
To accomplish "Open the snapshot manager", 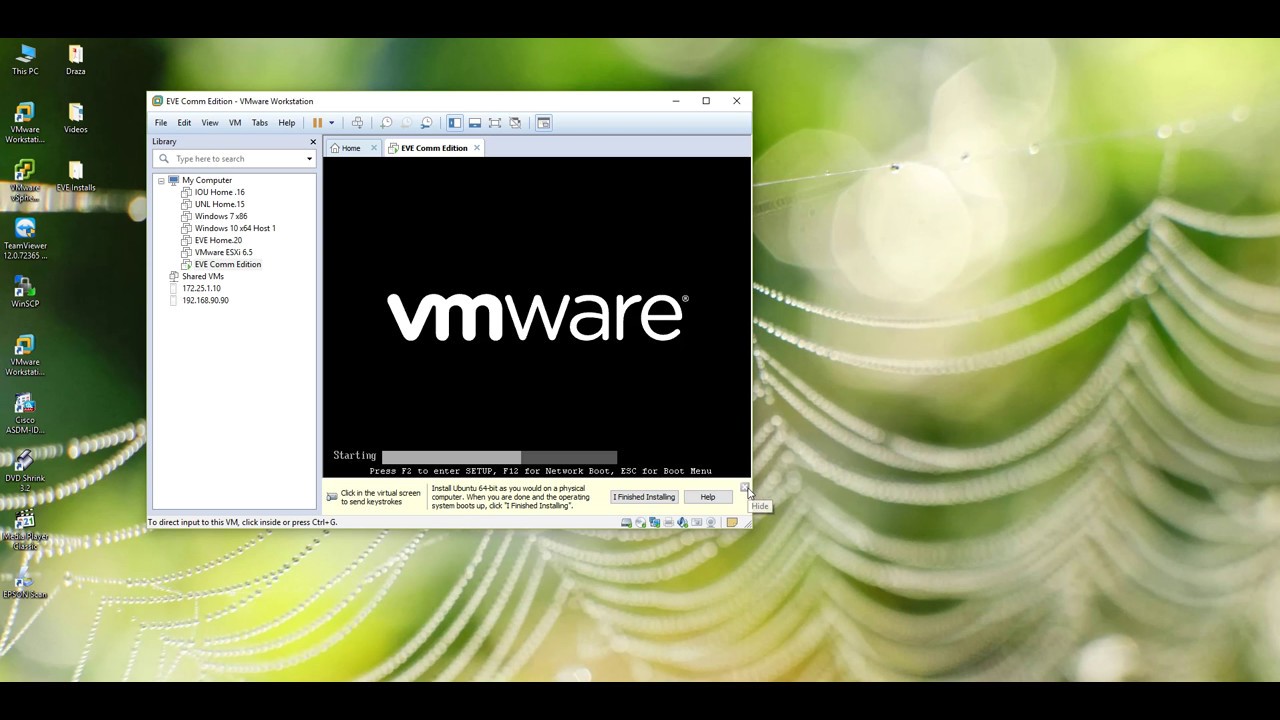I will (x=426, y=123).
